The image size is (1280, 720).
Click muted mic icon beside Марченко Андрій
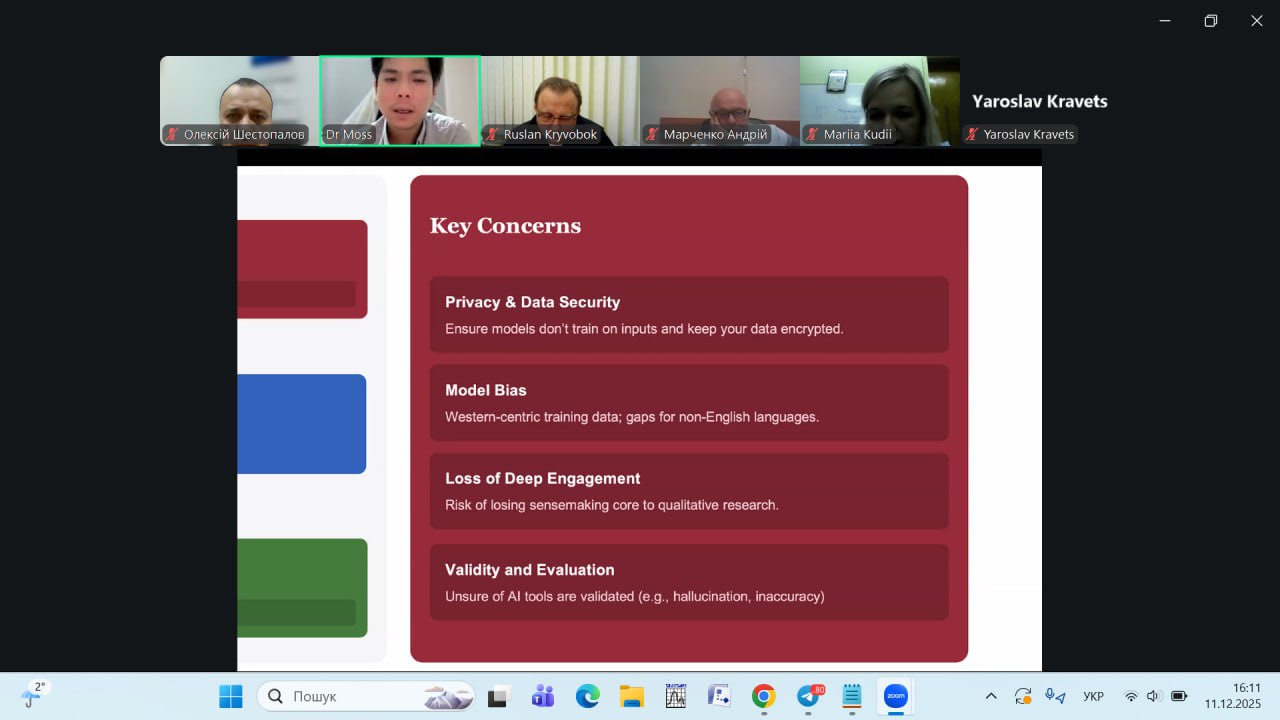(x=653, y=134)
